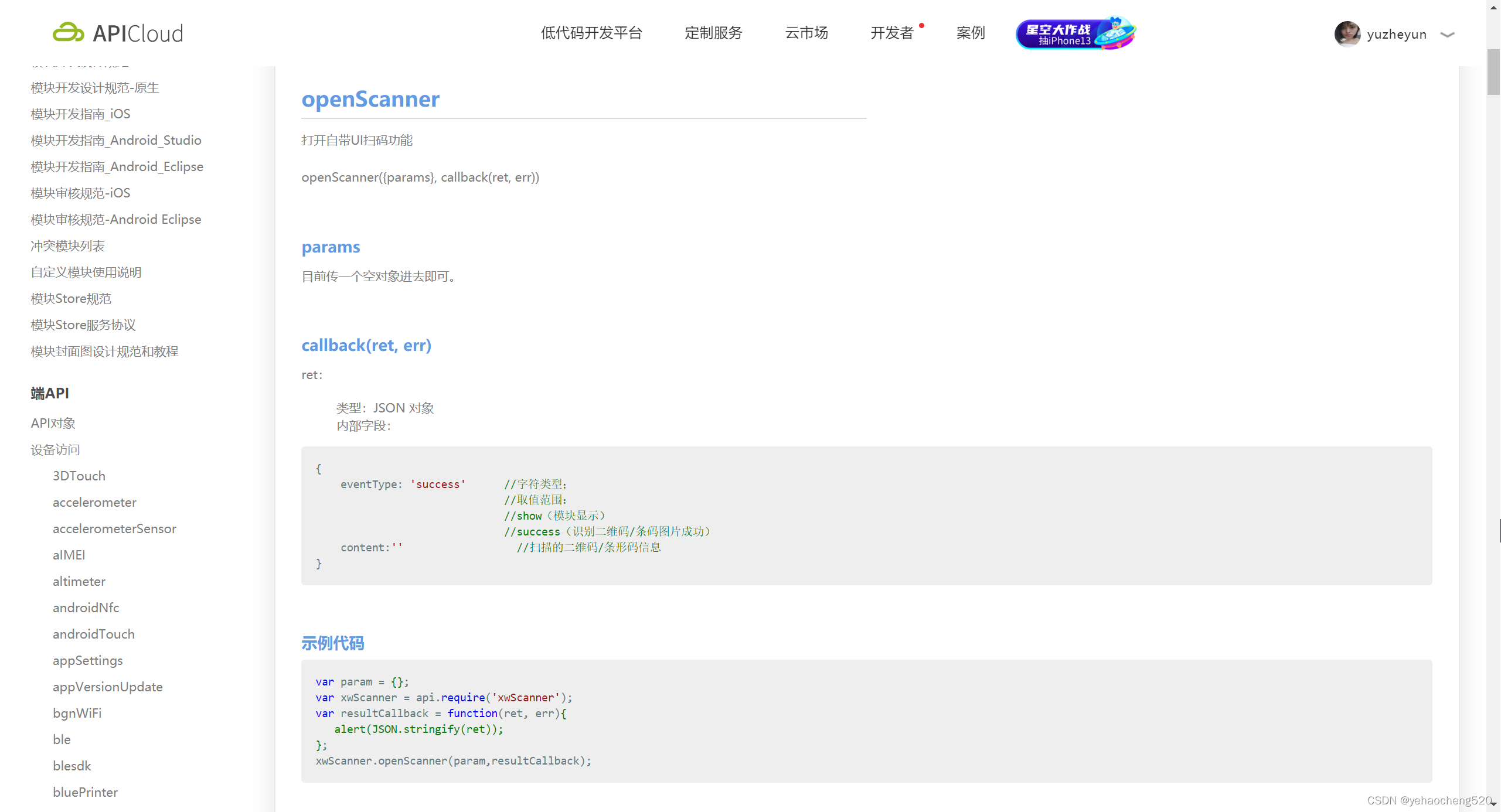Expand the 设备访问 sidebar category
The image size is (1501, 812).
(55, 449)
